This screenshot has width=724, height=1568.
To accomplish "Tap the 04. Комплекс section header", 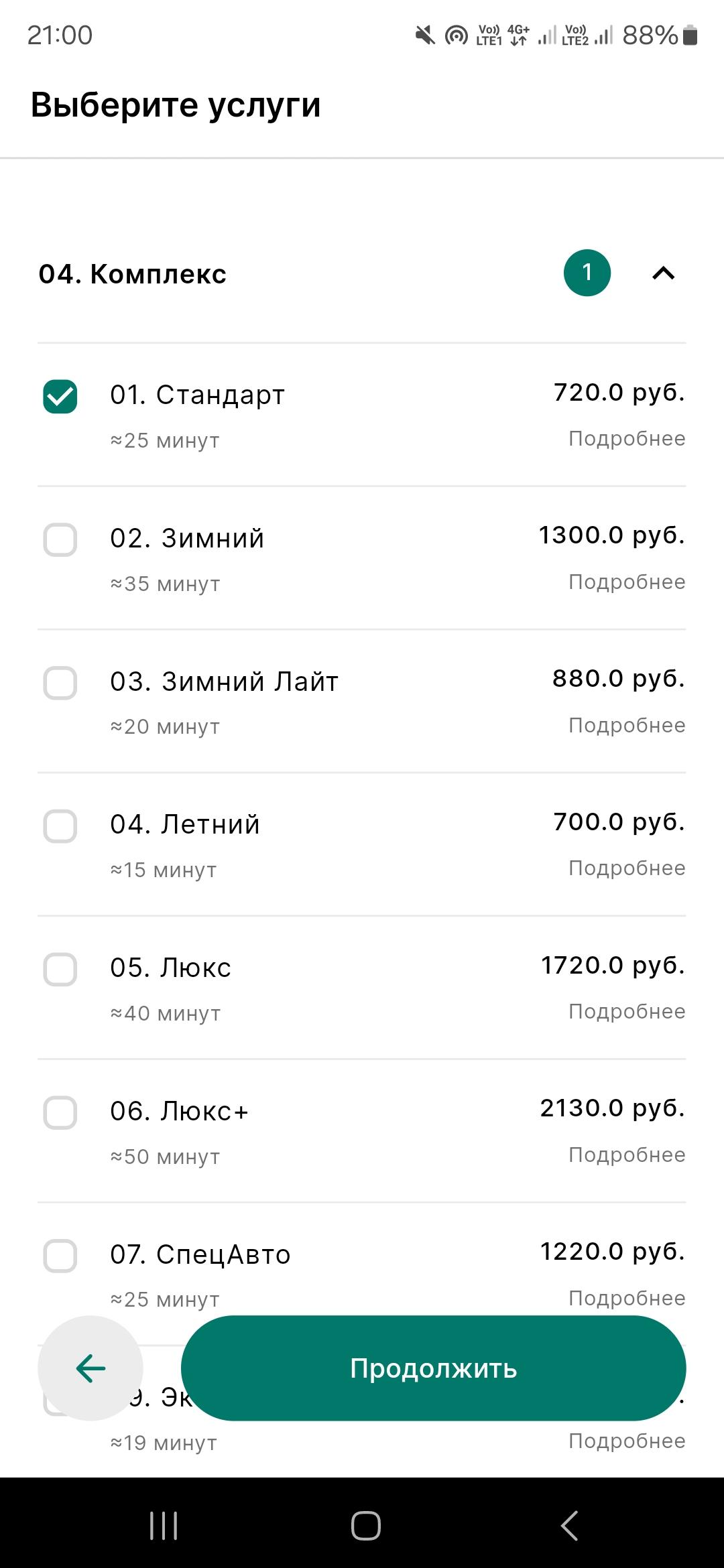I will (362, 273).
